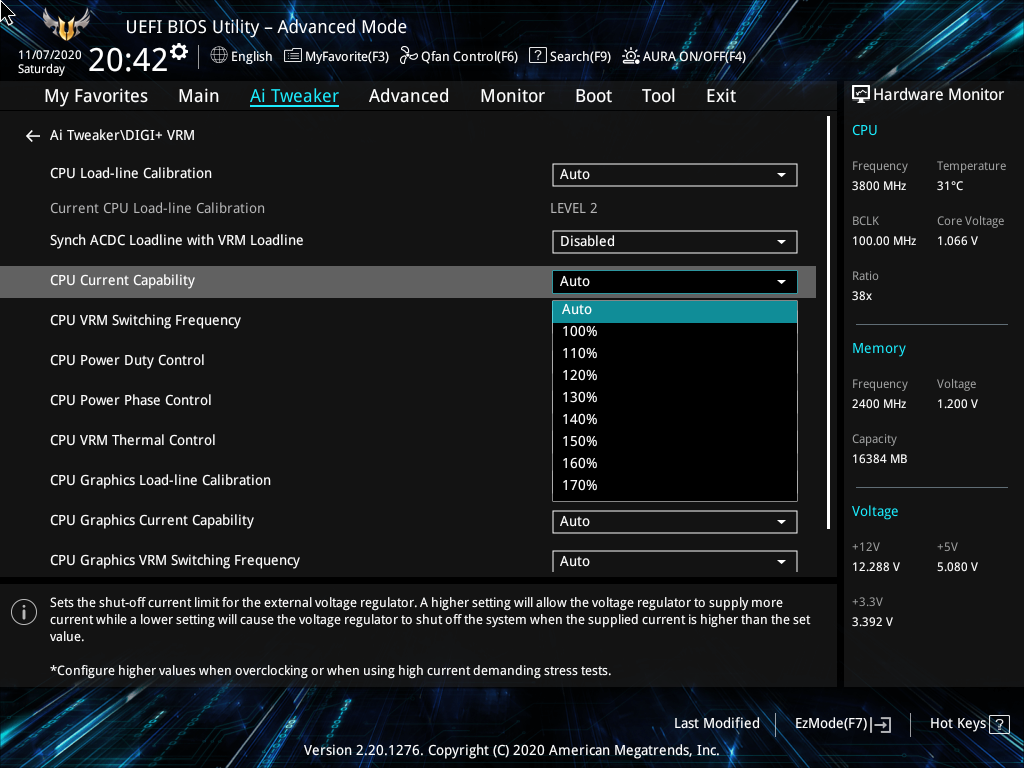
Task: Toggle AURA ON/OFF light icon
Action: coord(630,56)
